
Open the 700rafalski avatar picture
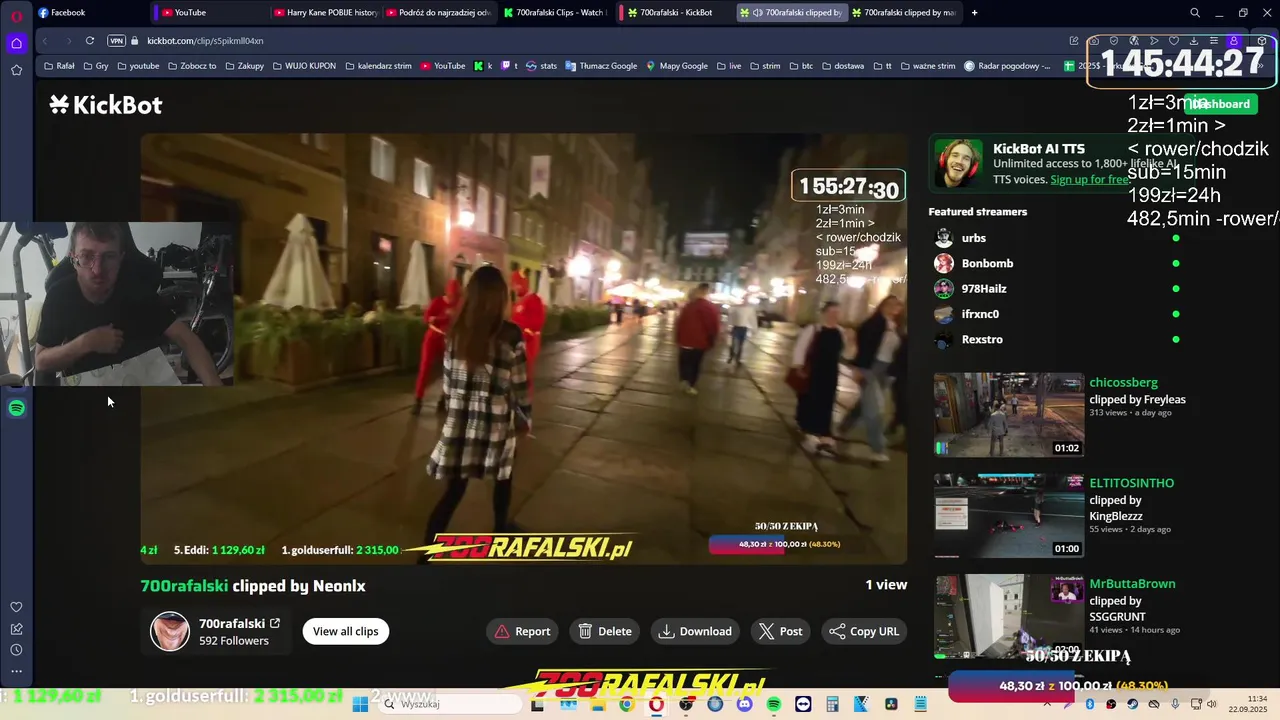tap(170, 631)
